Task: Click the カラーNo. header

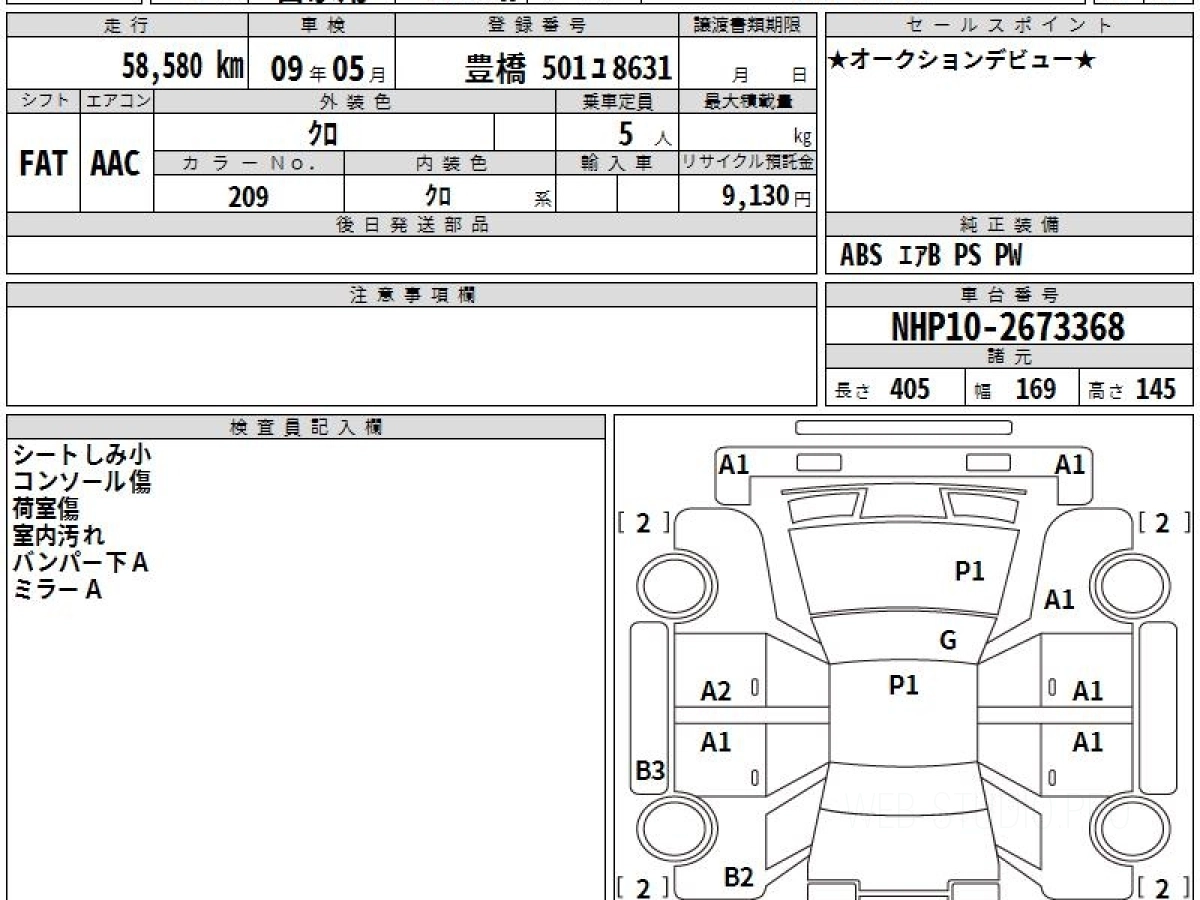Action: point(249,164)
